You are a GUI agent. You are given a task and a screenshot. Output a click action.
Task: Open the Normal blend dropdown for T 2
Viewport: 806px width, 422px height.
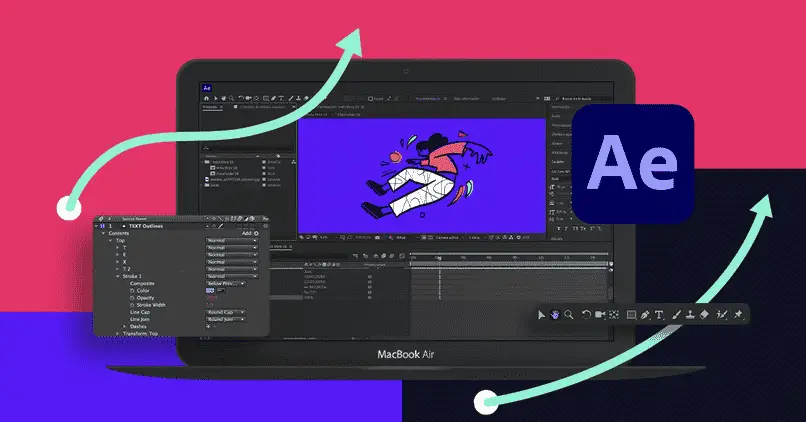click(x=232, y=269)
